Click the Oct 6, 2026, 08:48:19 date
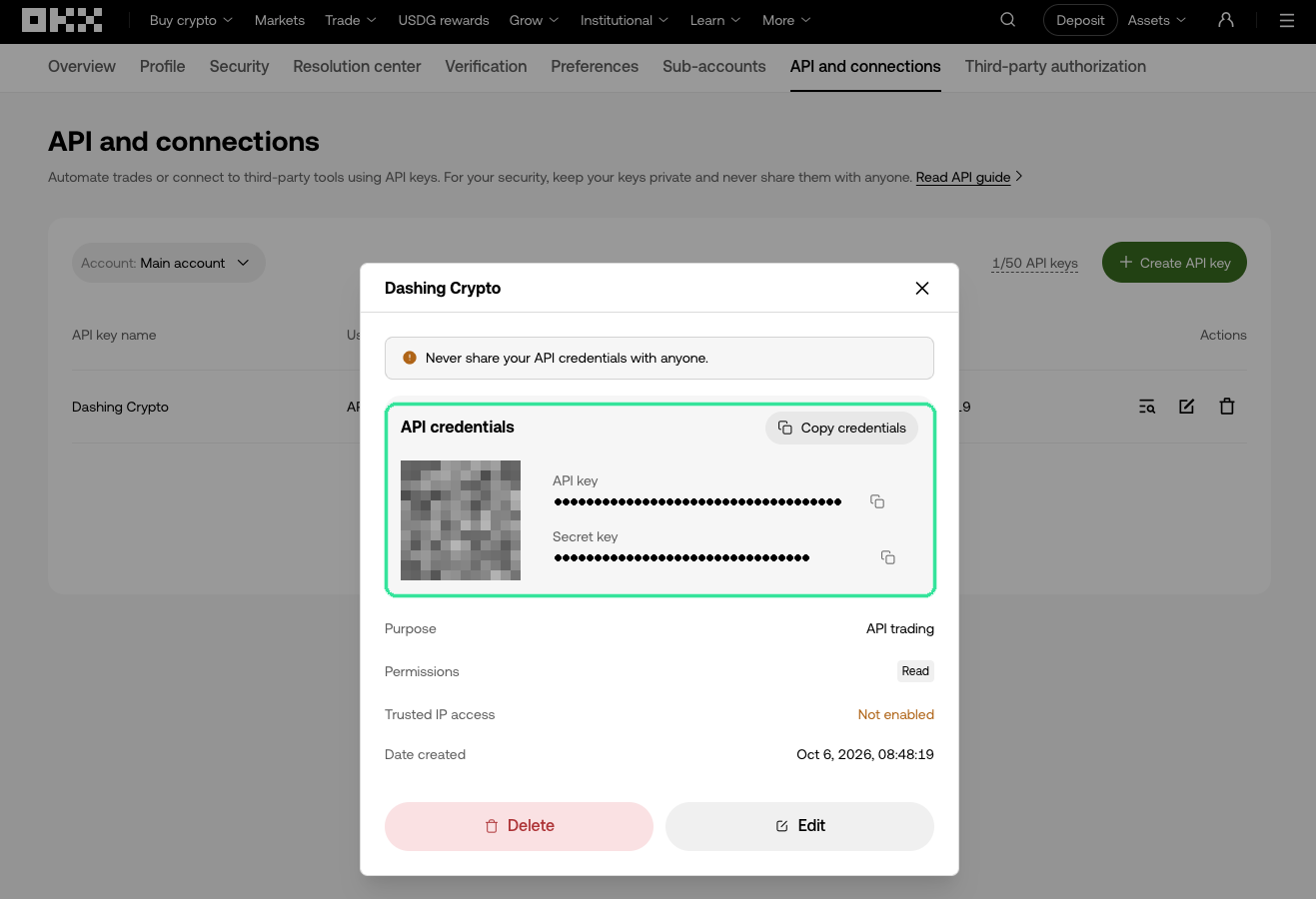The width and height of the screenshot is (1316, 899). 865,754
